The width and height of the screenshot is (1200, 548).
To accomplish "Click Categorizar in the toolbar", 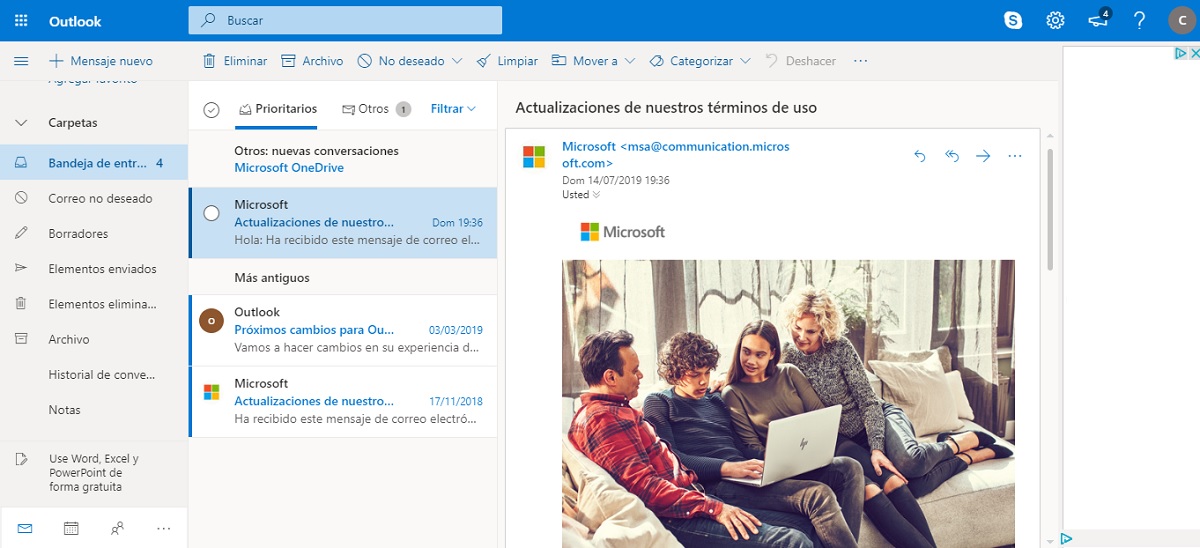I will (x=692, y=61).
